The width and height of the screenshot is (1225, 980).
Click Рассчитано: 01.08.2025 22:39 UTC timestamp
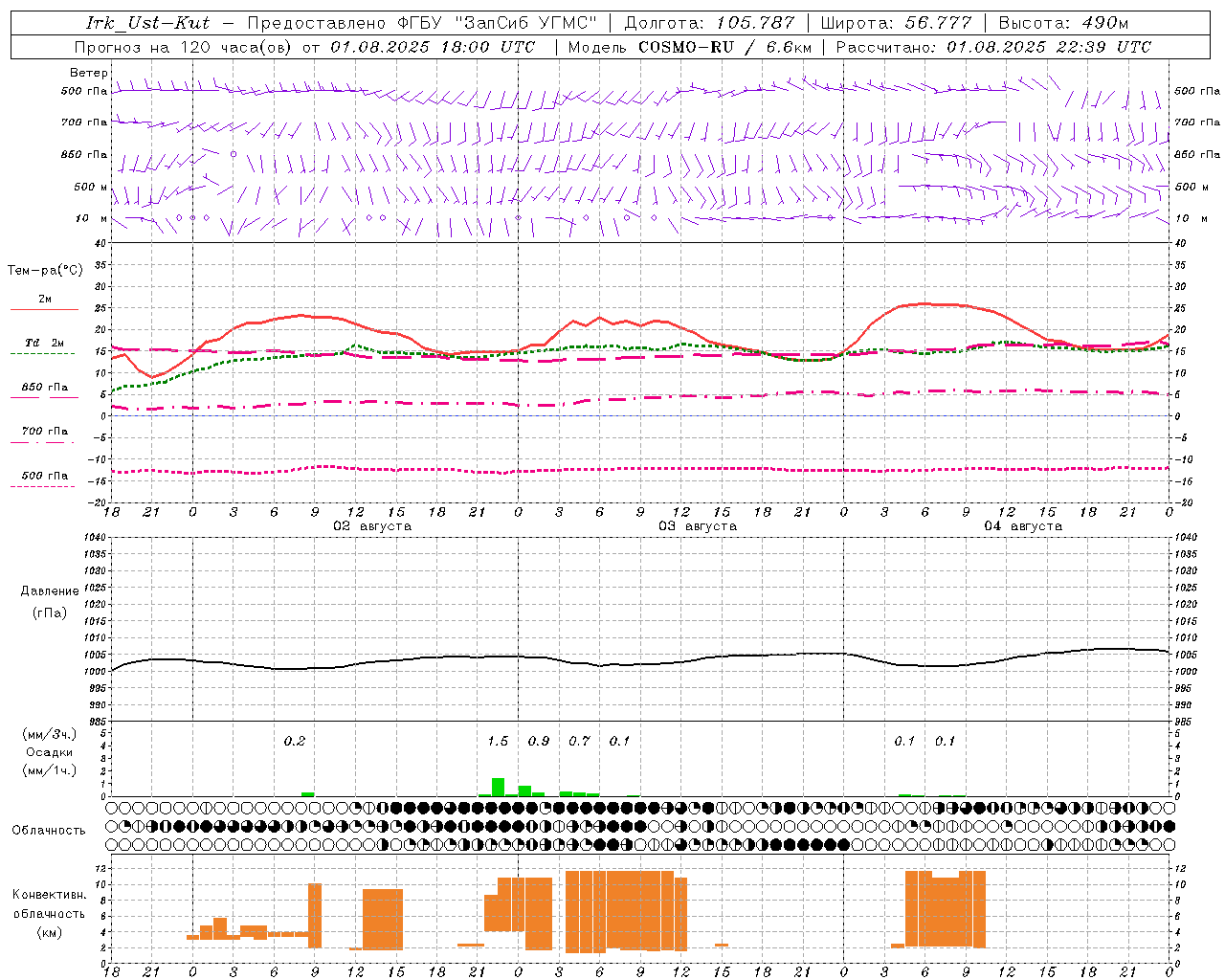[993, 47]
